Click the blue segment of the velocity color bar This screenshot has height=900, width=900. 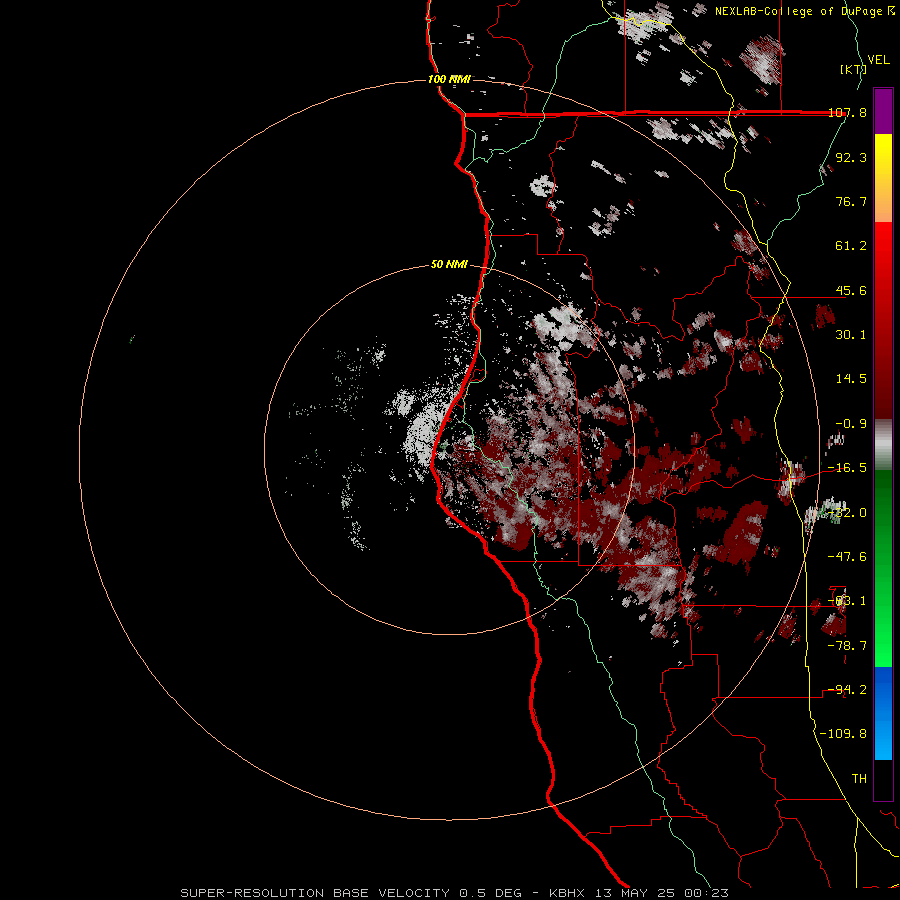pyautogui.click(x=883, y=713)
